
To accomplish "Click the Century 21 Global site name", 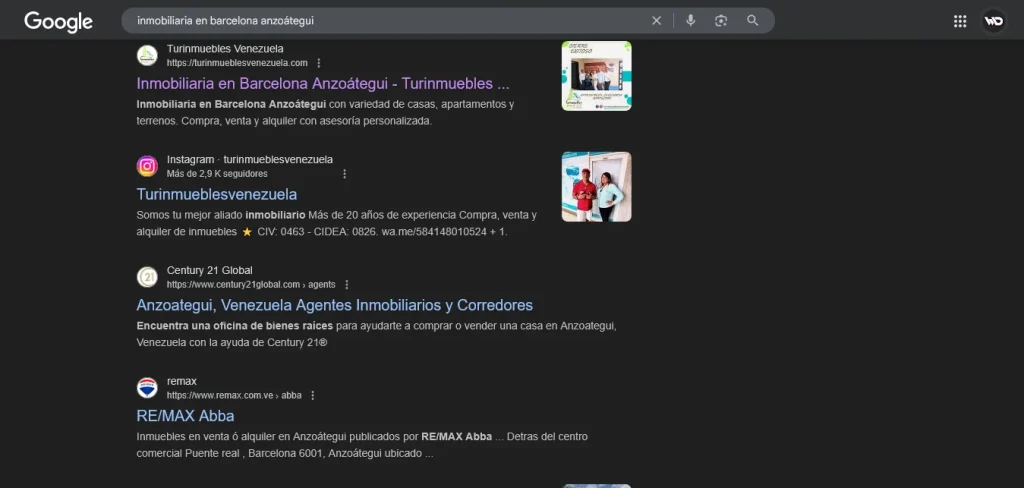I will [x=210, y=270].
